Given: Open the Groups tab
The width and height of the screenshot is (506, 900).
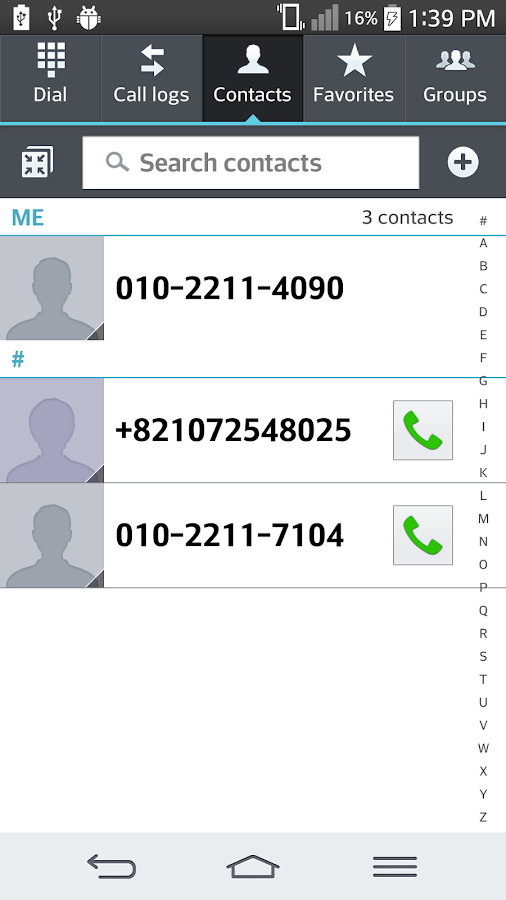Looking at the screenshot, I should point(456,79).
